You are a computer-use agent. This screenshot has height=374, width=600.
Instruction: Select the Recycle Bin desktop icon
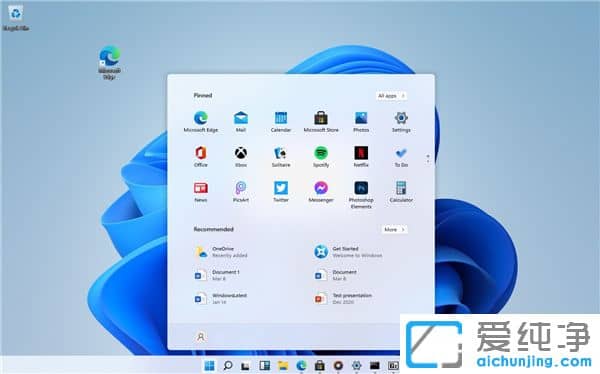coord(15,18)
